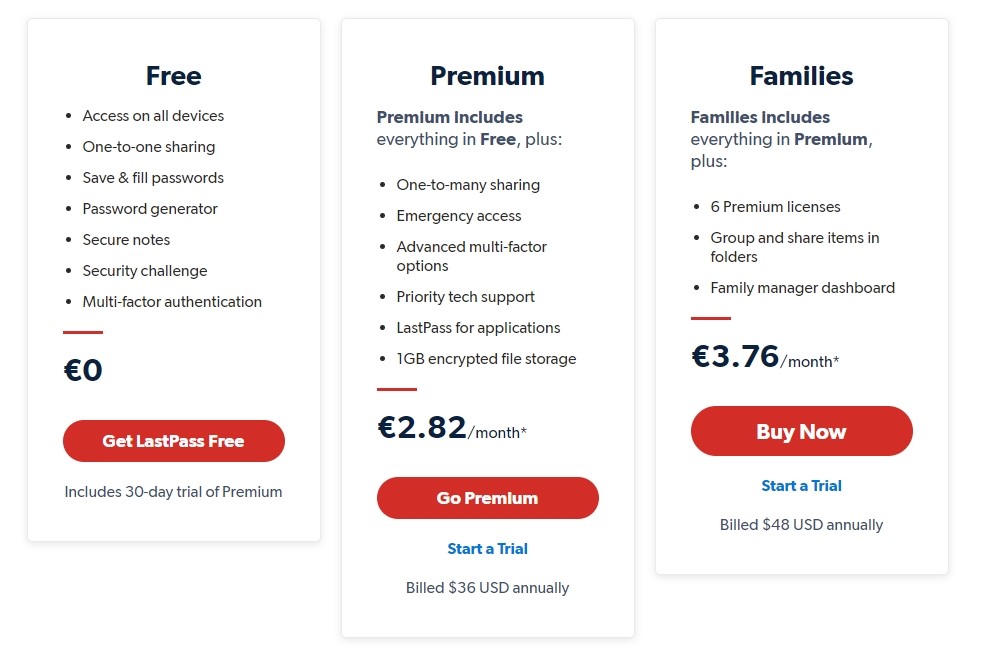The image size is (988, 657).
Task: Click the Go Premium button
Action: [x=488, y=498]
